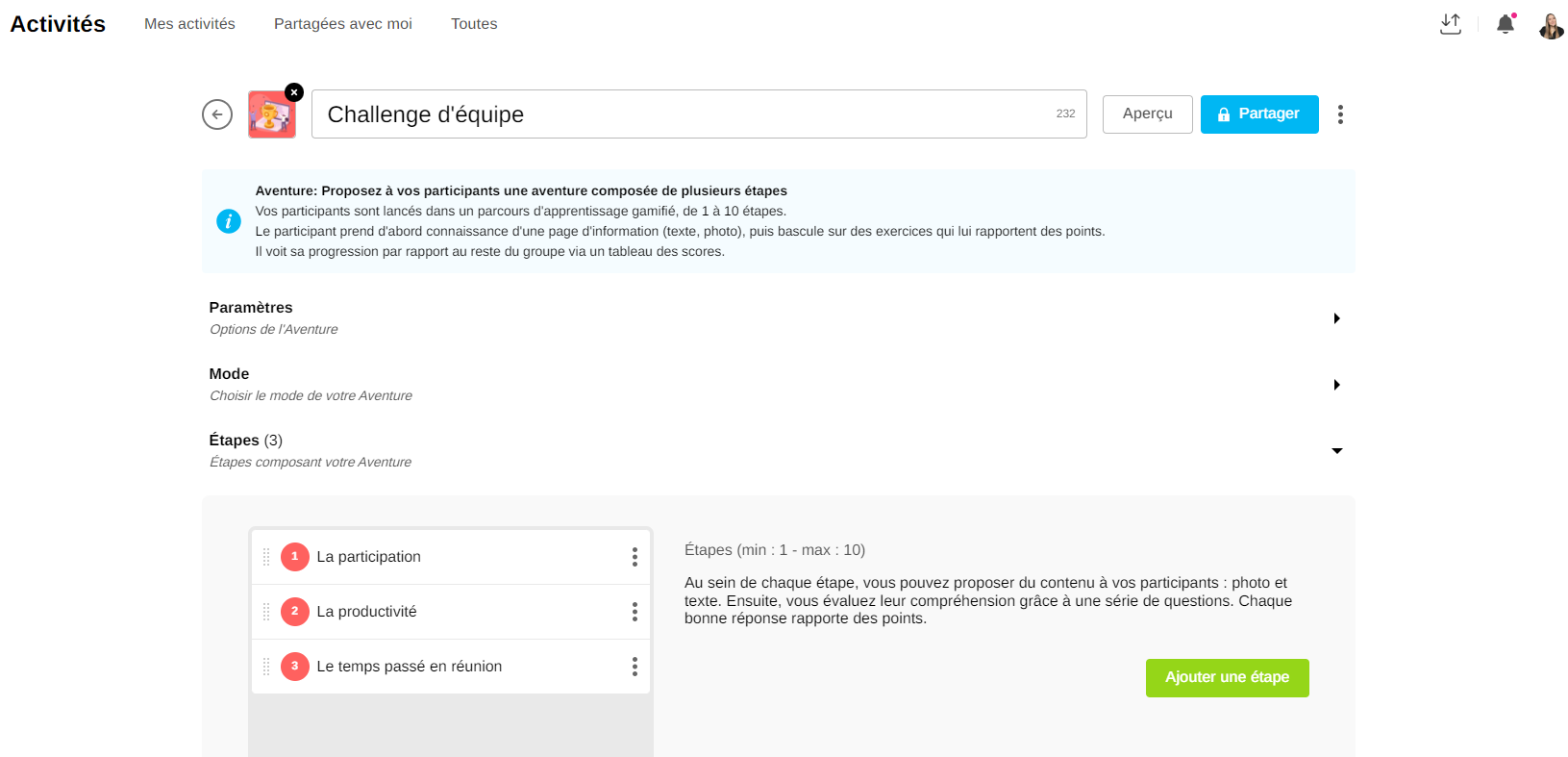Open options for Le temps passé en réunion
The height and width of the screenshot is (757, 1568).
point(635,667)
